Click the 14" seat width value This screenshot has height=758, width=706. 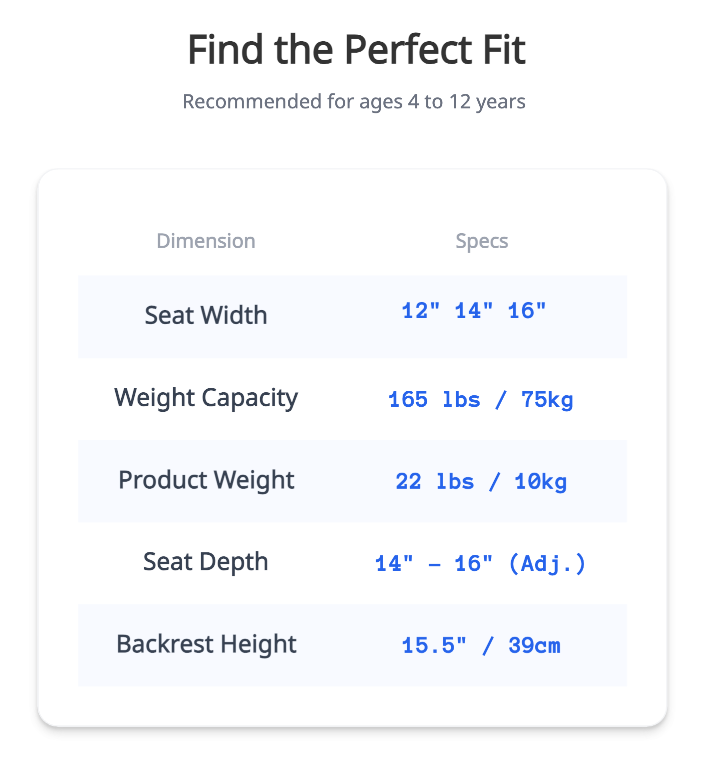point(474,310)
